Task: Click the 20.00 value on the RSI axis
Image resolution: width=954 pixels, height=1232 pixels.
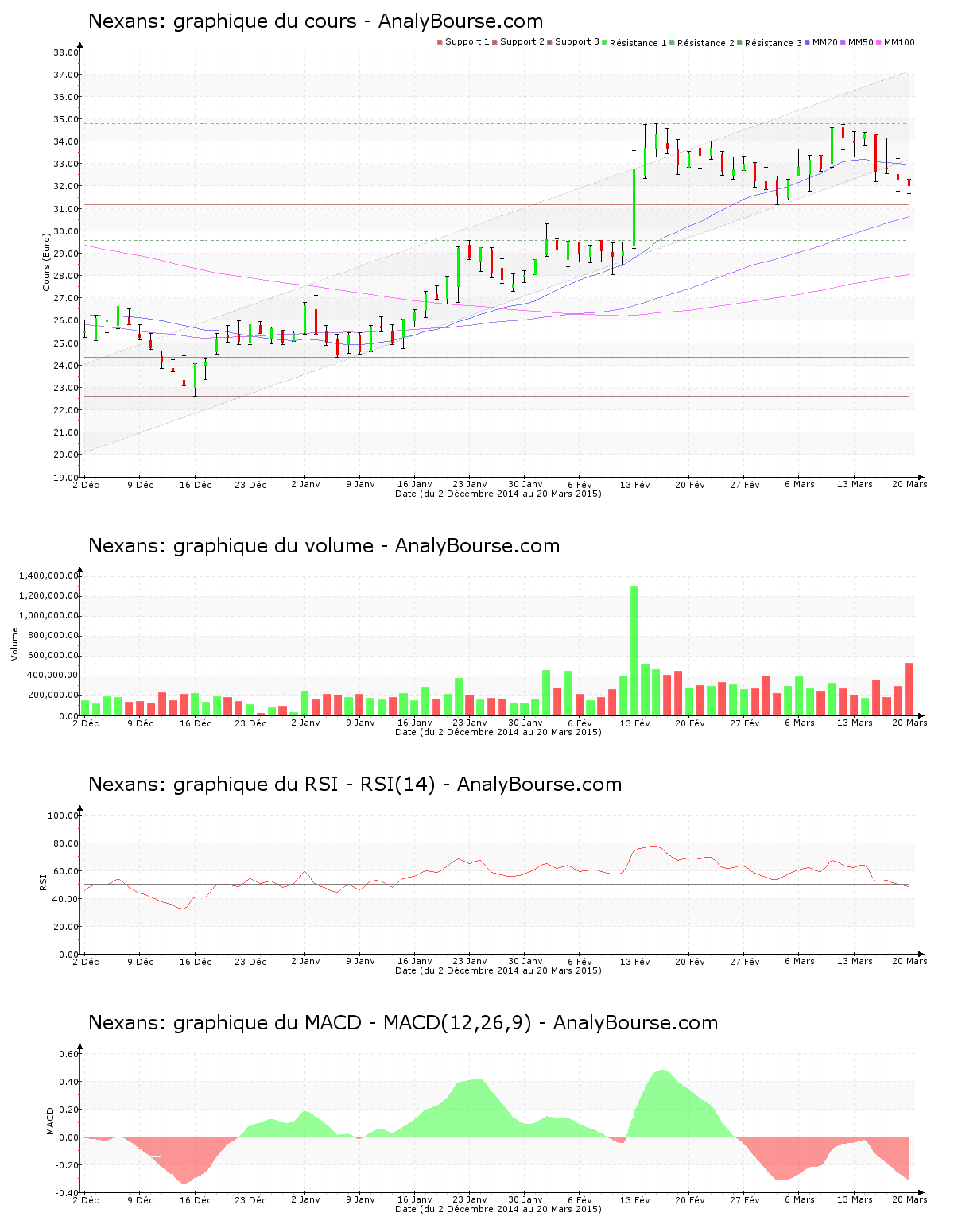Action: [66, 927]
